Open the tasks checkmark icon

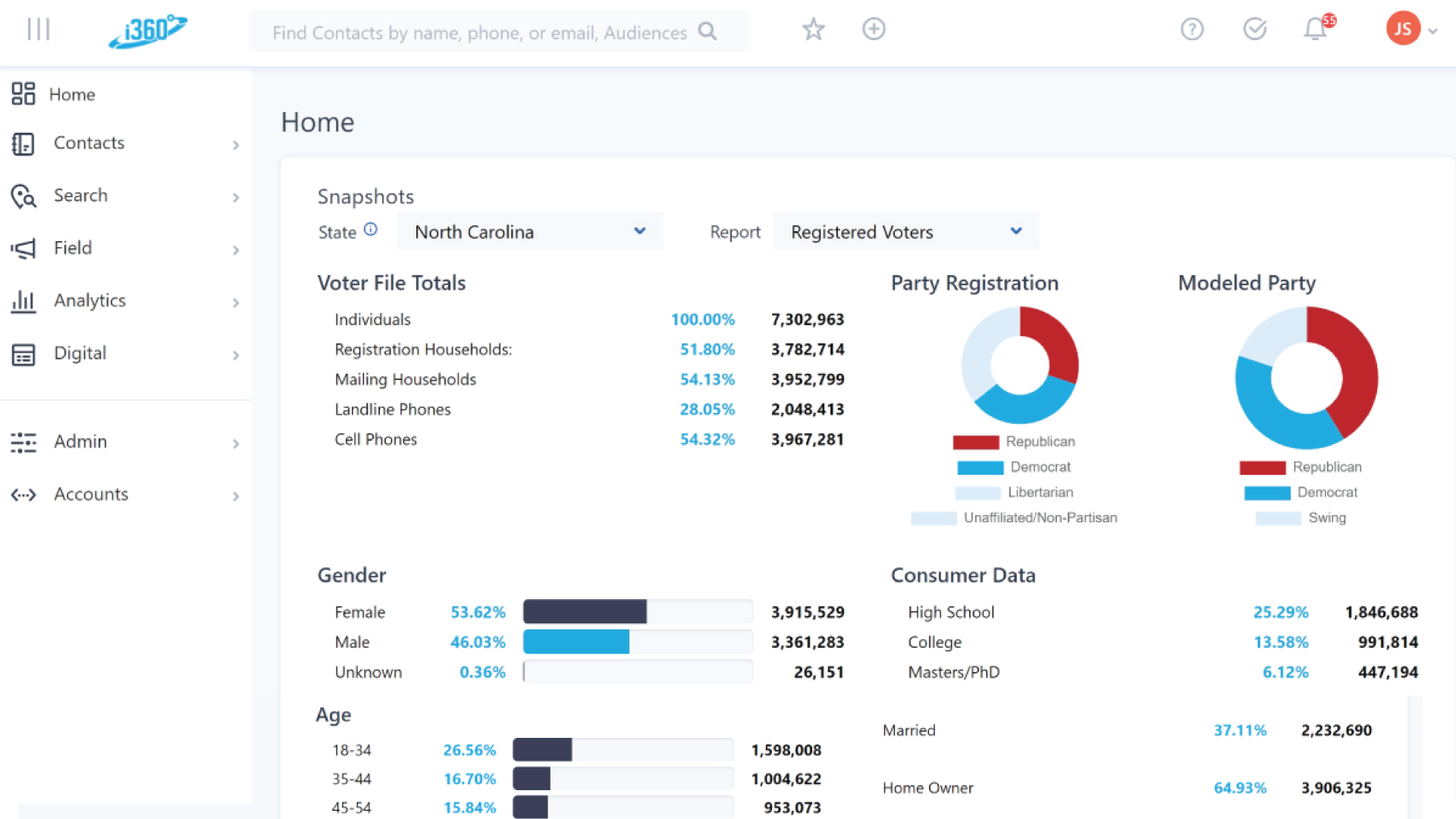coord(1254,30)
